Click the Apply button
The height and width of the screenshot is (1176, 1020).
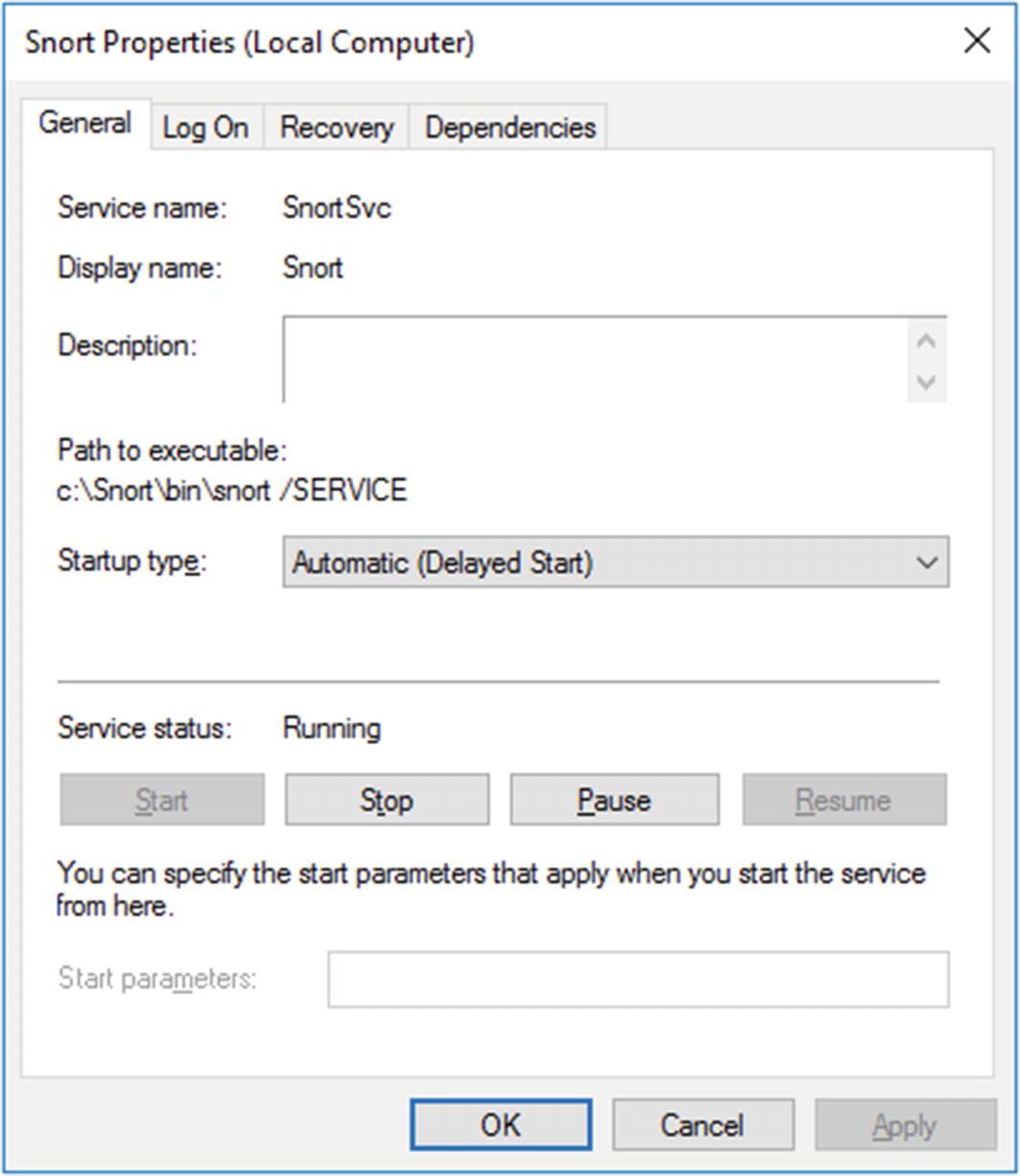tap(905, 1124)
